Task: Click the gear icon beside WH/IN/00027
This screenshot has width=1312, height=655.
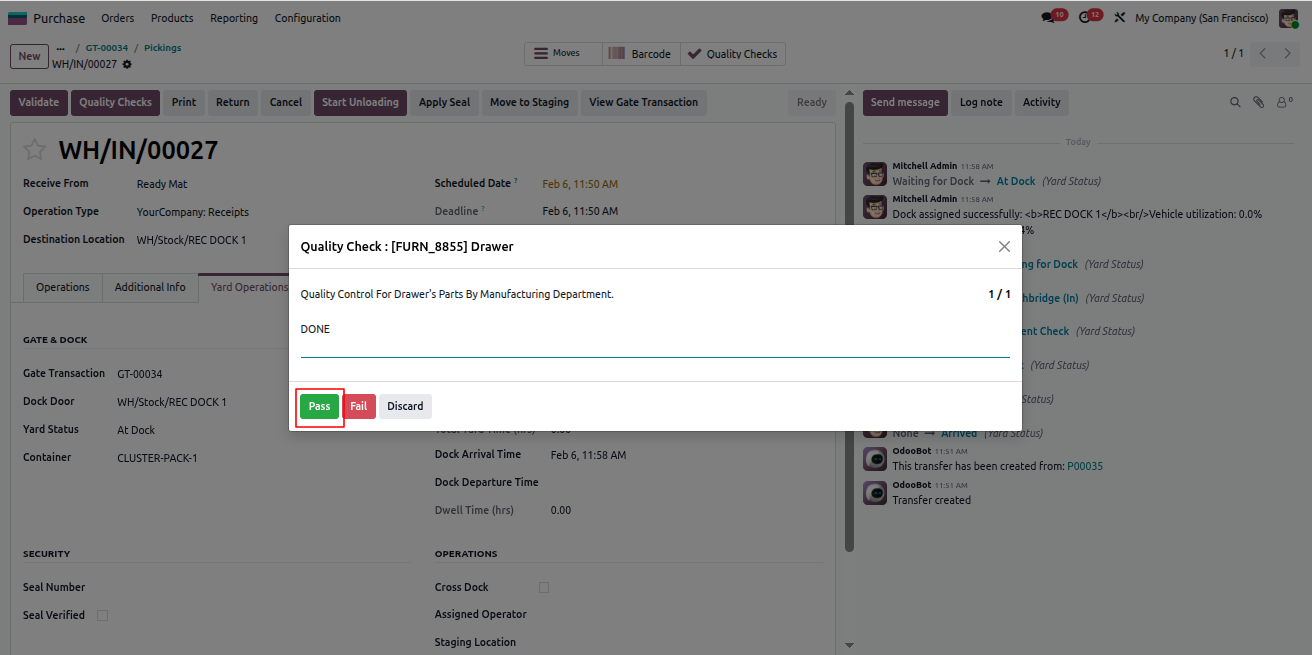Action: 127,64
